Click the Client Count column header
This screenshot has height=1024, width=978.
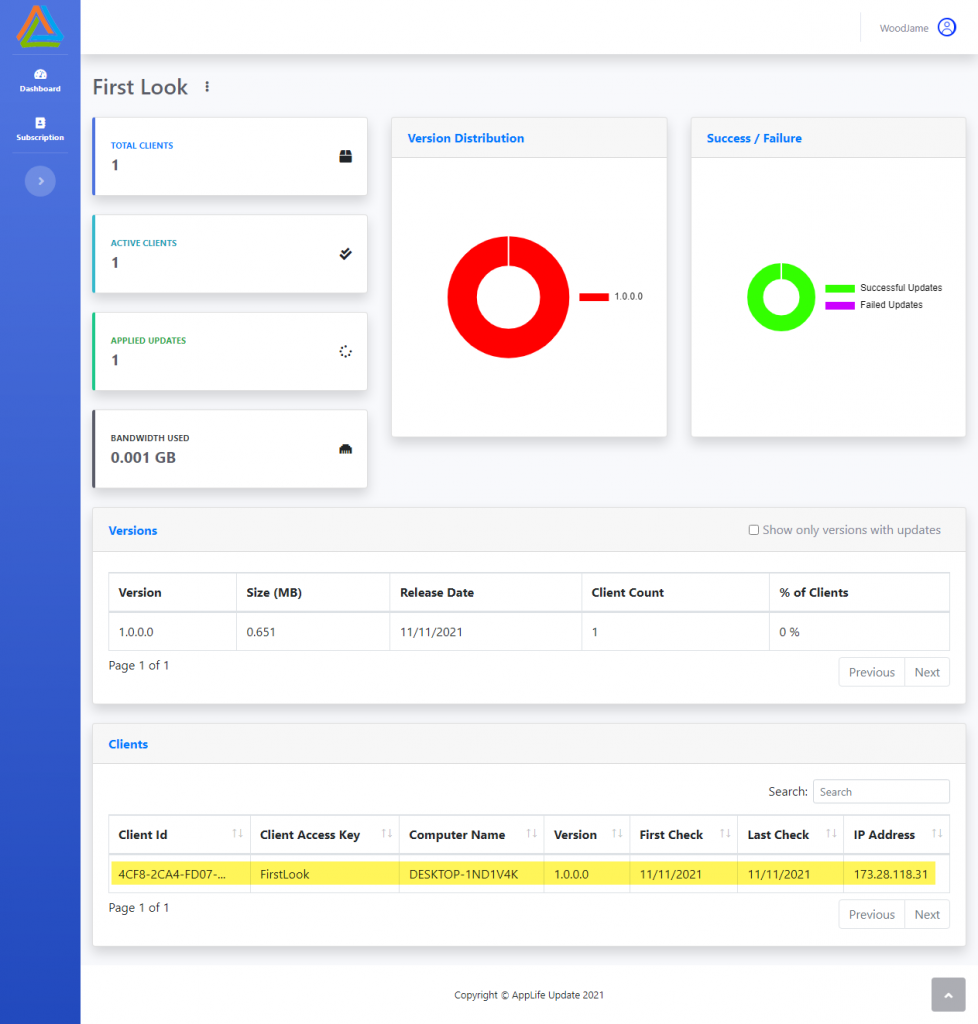pos(675,592)
